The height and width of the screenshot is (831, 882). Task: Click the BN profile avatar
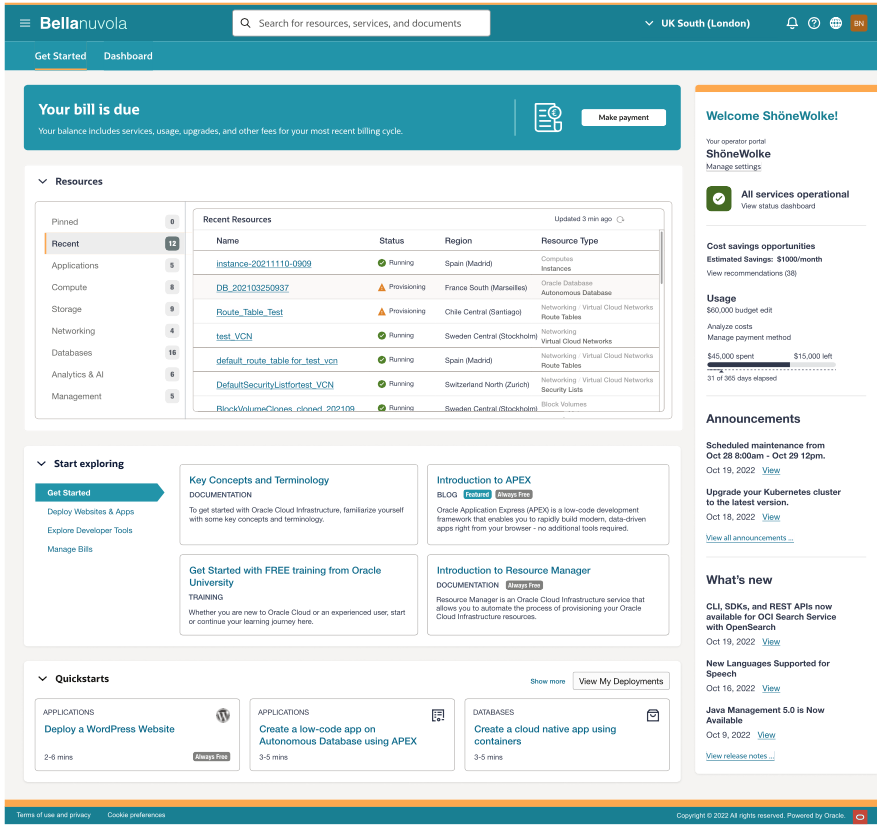click(x=861, y=22)
